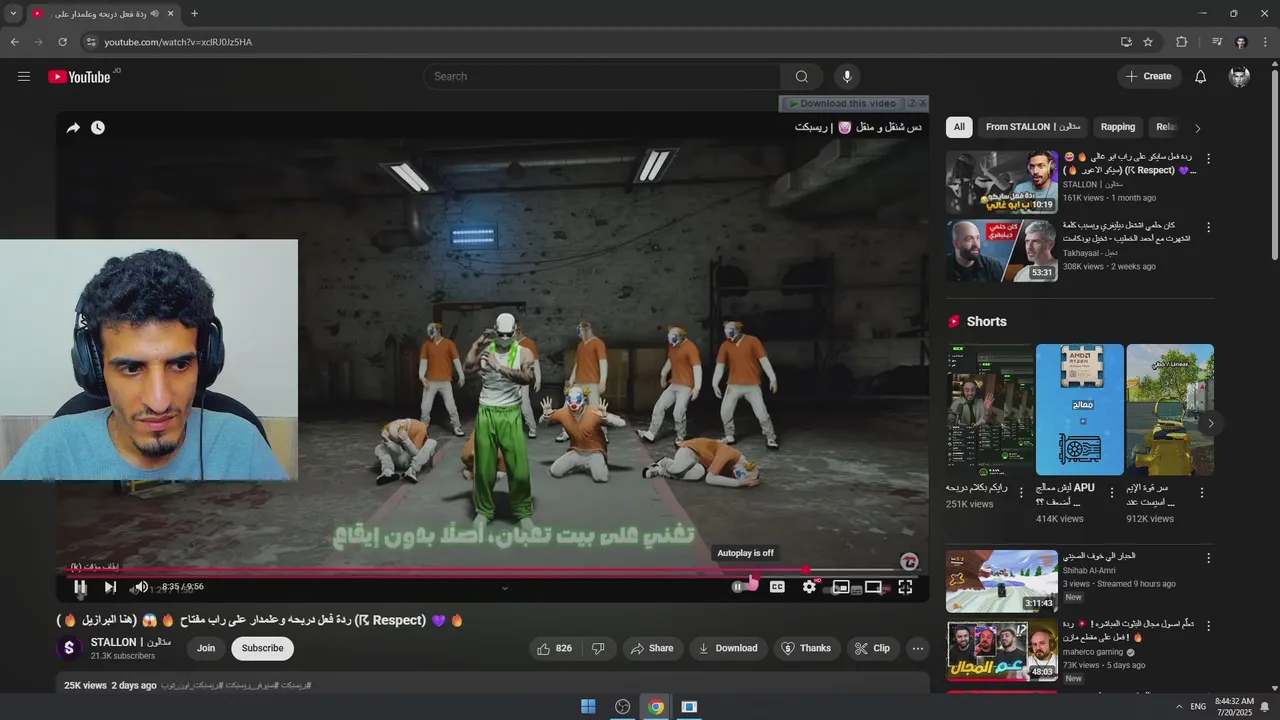
Task: Open more actions three-dot menu below the video
Action: click(x=917, y=648)
